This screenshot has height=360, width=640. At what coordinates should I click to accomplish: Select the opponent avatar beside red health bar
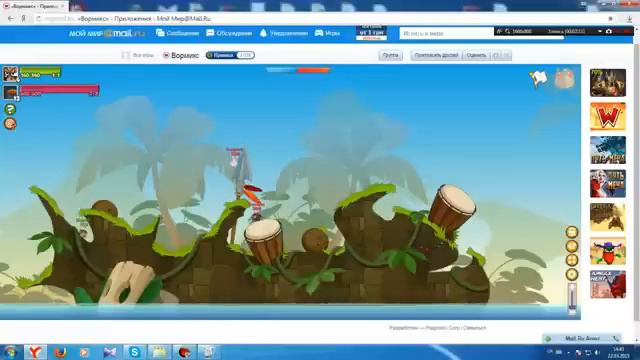click(11, 92)
